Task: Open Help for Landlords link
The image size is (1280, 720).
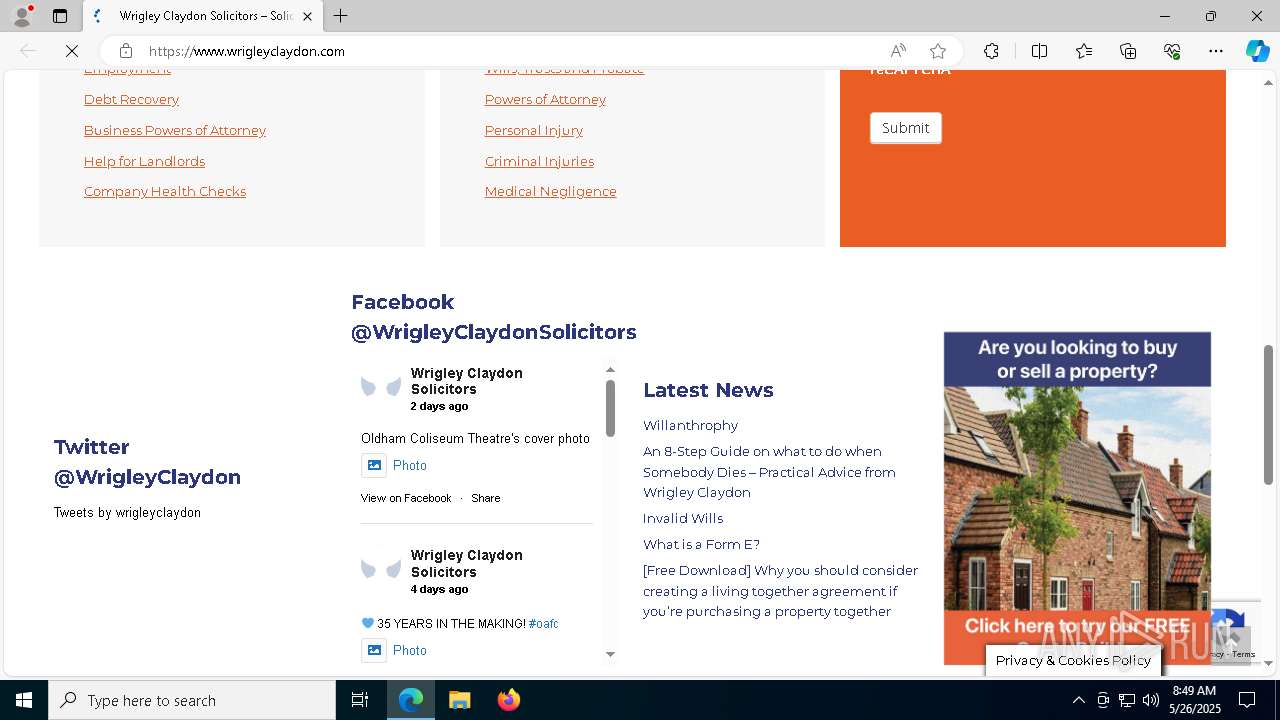Action: tap(144, 161)
